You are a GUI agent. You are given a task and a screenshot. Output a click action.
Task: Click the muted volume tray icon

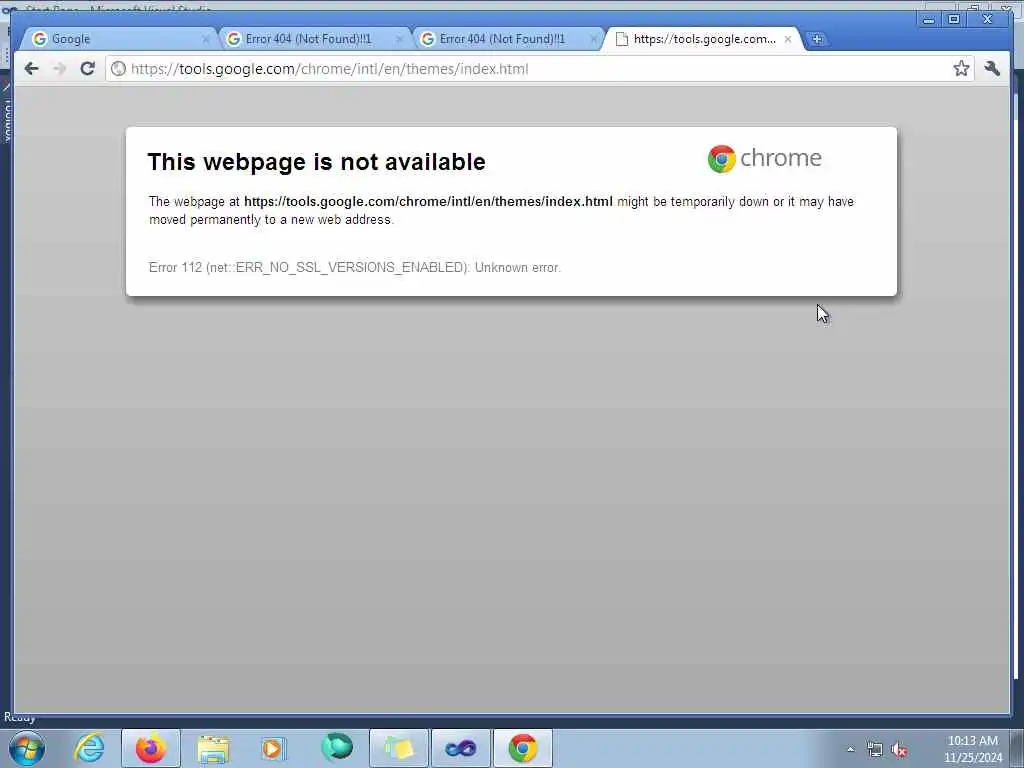(x=899, y=750)
